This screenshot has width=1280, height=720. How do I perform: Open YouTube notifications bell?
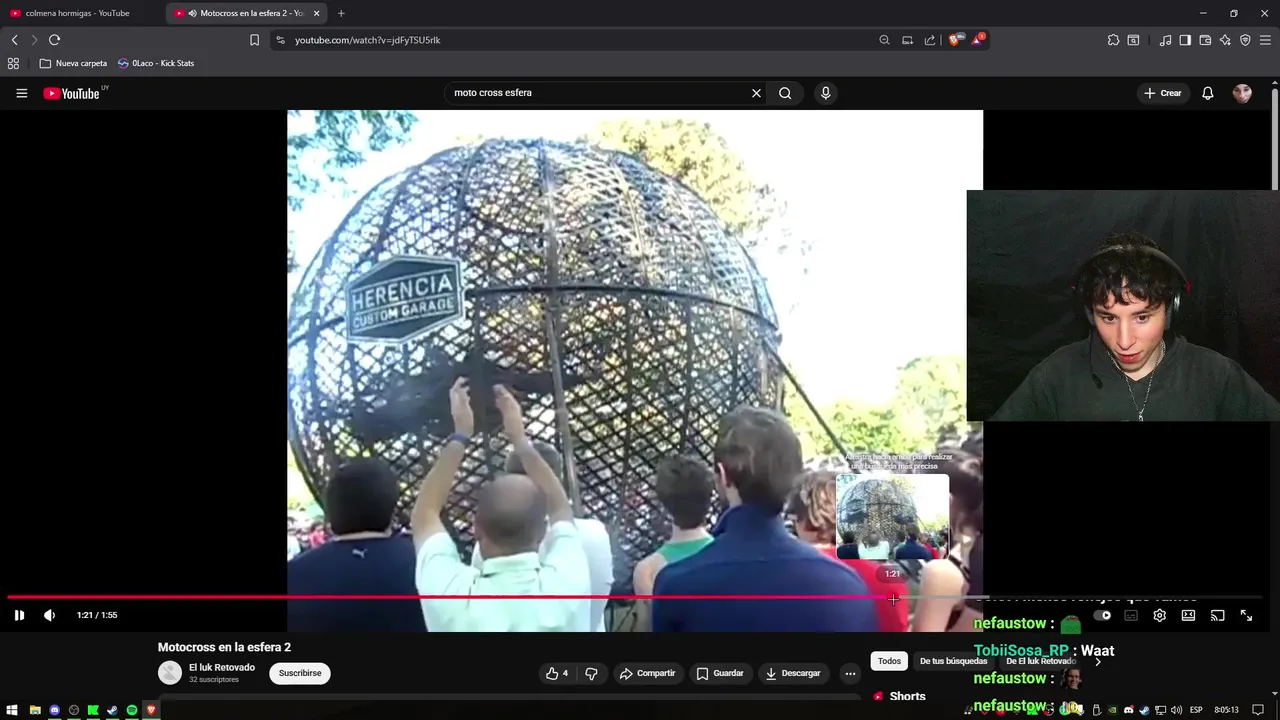pyautogui.click(x=1208, y=93)
